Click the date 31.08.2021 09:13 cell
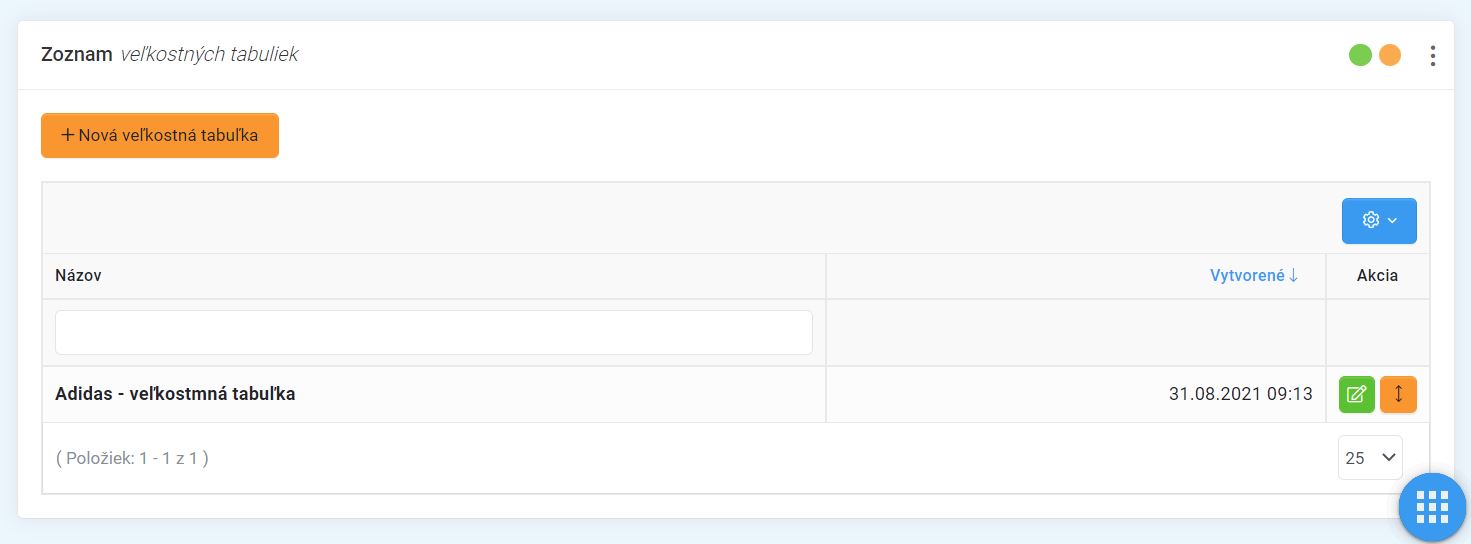Screen dimensions: 1471x544 [1240, 394]
